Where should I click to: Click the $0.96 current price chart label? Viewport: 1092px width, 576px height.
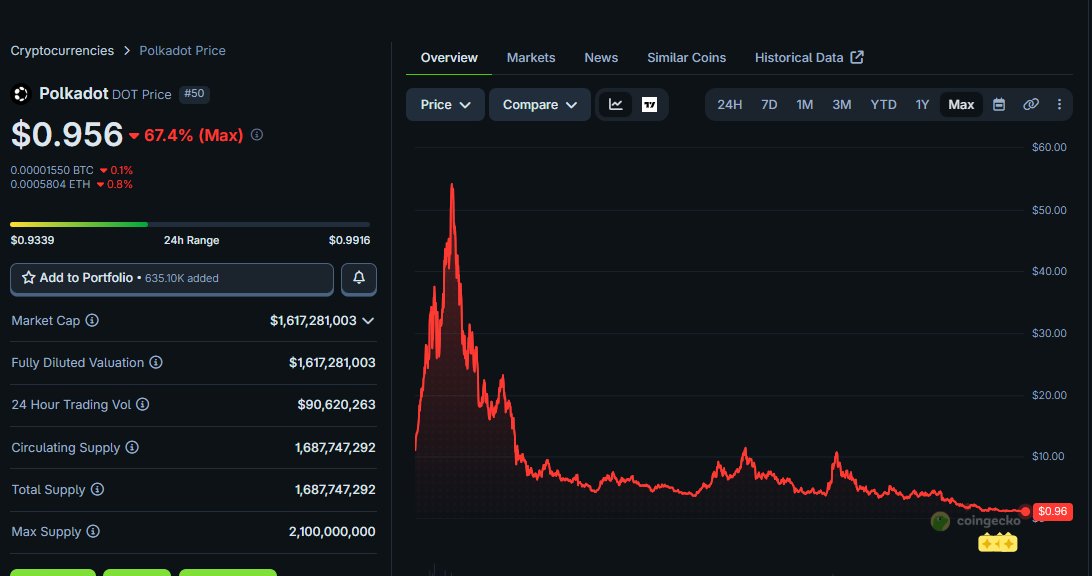1052,512
